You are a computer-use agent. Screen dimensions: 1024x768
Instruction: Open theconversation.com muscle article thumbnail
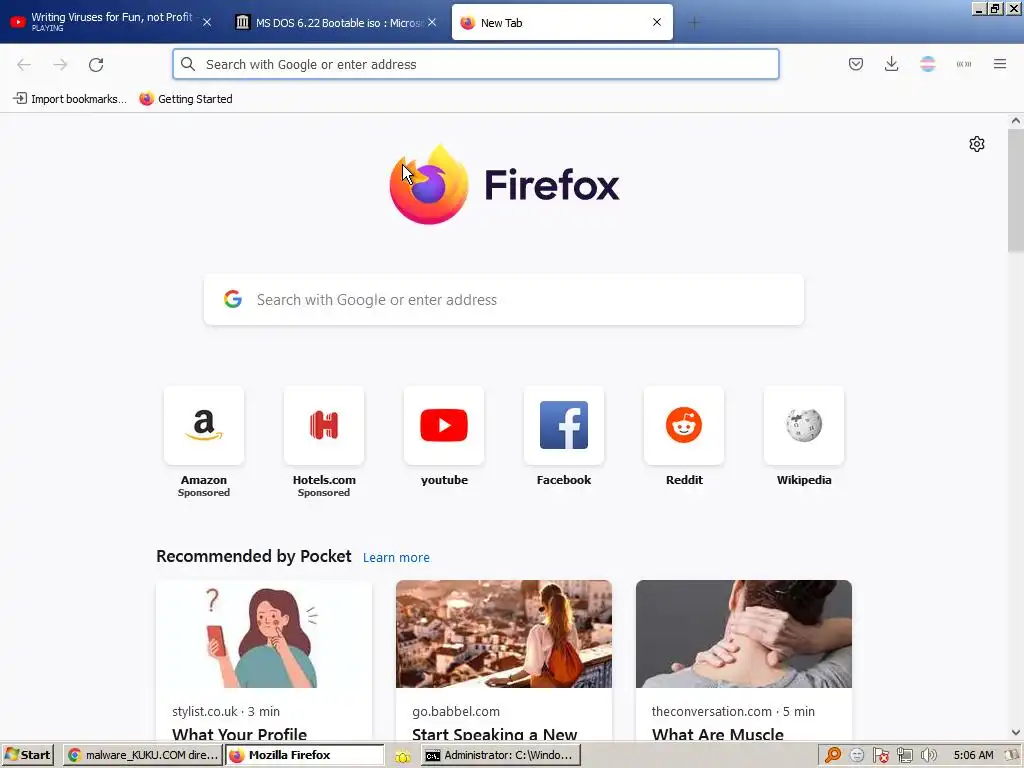[x=744, y=633]
